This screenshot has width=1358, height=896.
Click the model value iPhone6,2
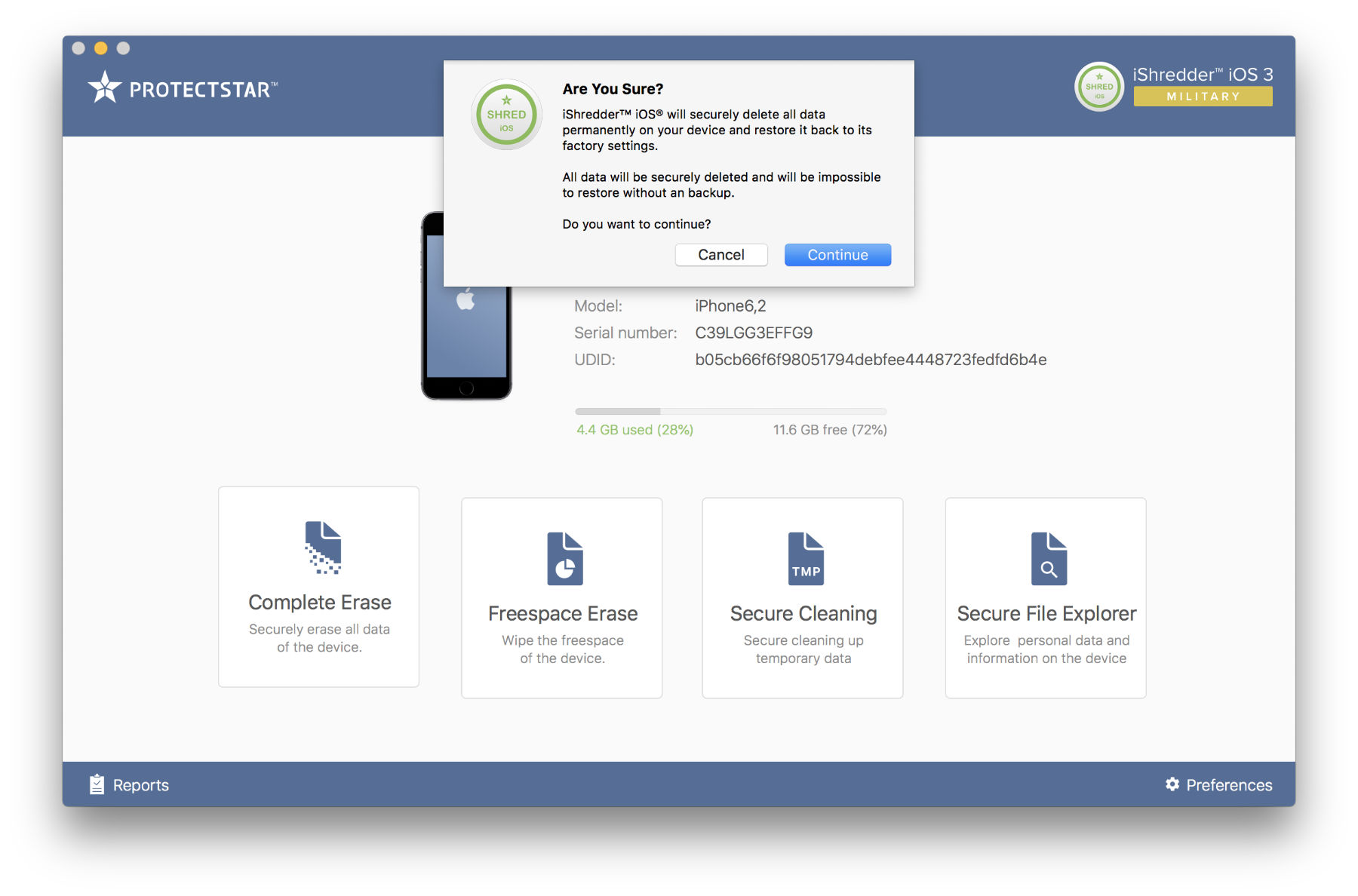click(x=730, y=306)
